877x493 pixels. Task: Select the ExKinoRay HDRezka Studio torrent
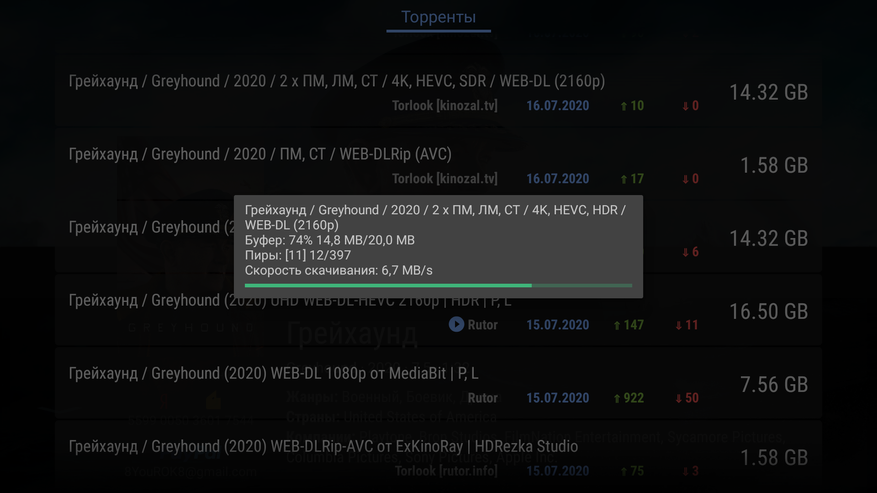click(438, 457)
